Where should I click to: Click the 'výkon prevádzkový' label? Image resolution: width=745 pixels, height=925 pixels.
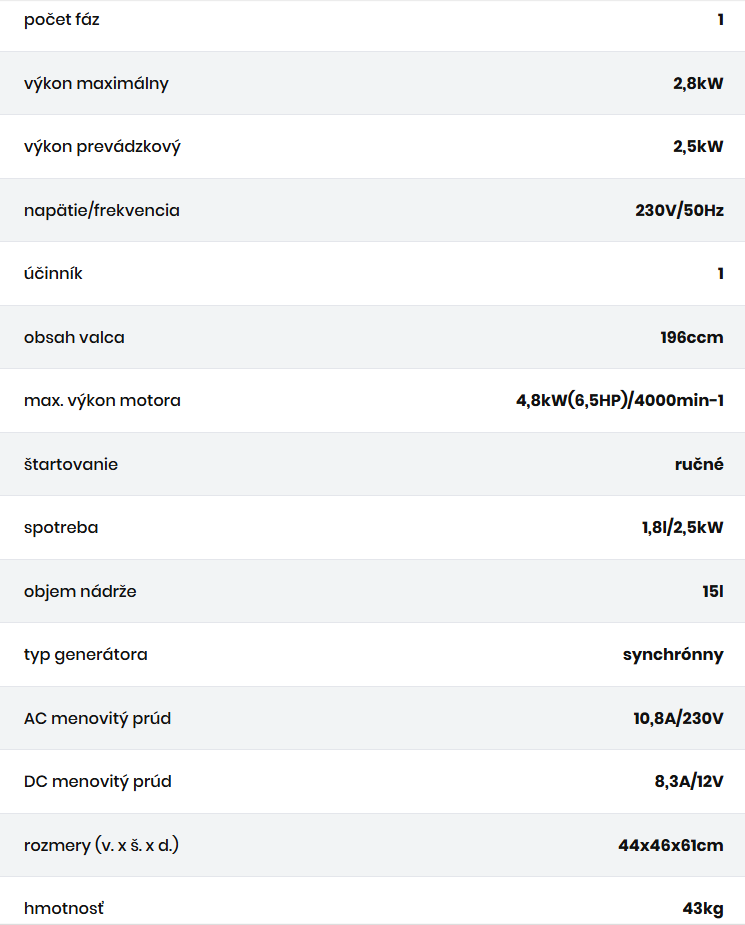coord(102,147)
